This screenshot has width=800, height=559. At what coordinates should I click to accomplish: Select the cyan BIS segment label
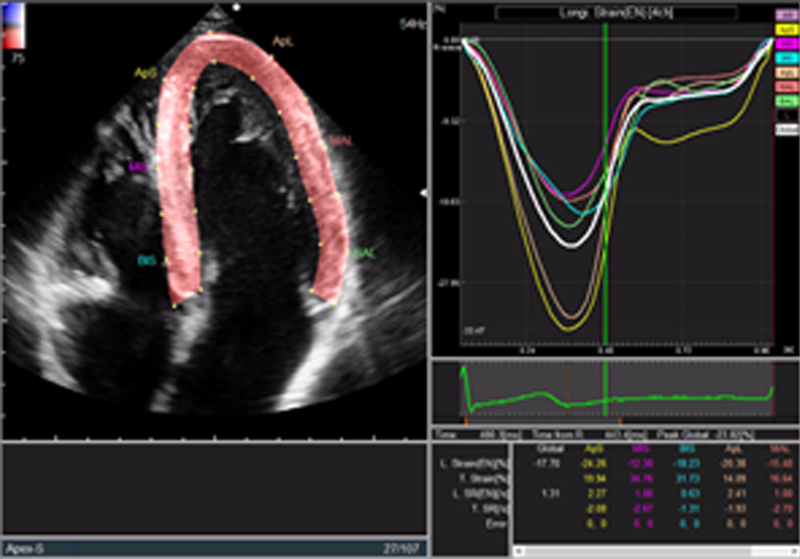click(x=146, y=259)
